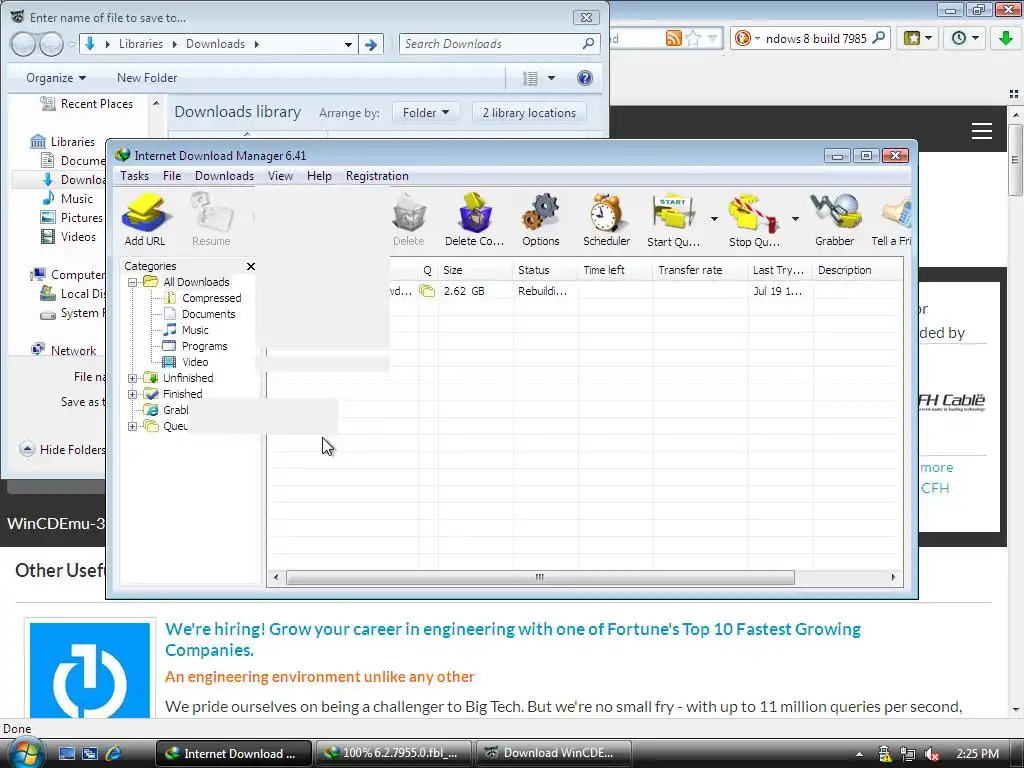Click Search Downloads field in save dialog

(499, 44)
